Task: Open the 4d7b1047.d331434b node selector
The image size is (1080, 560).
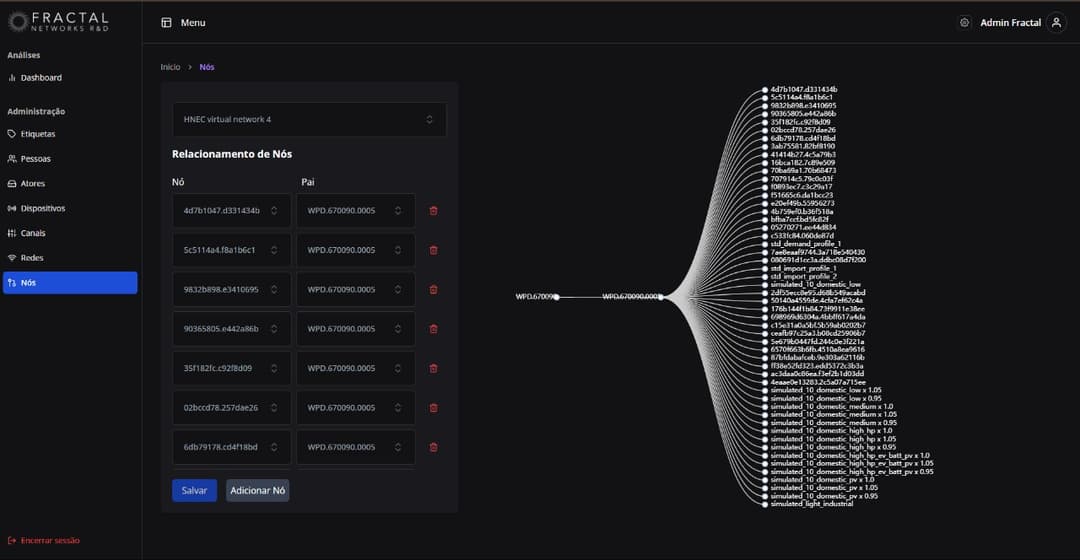Action: pos(231,211)
